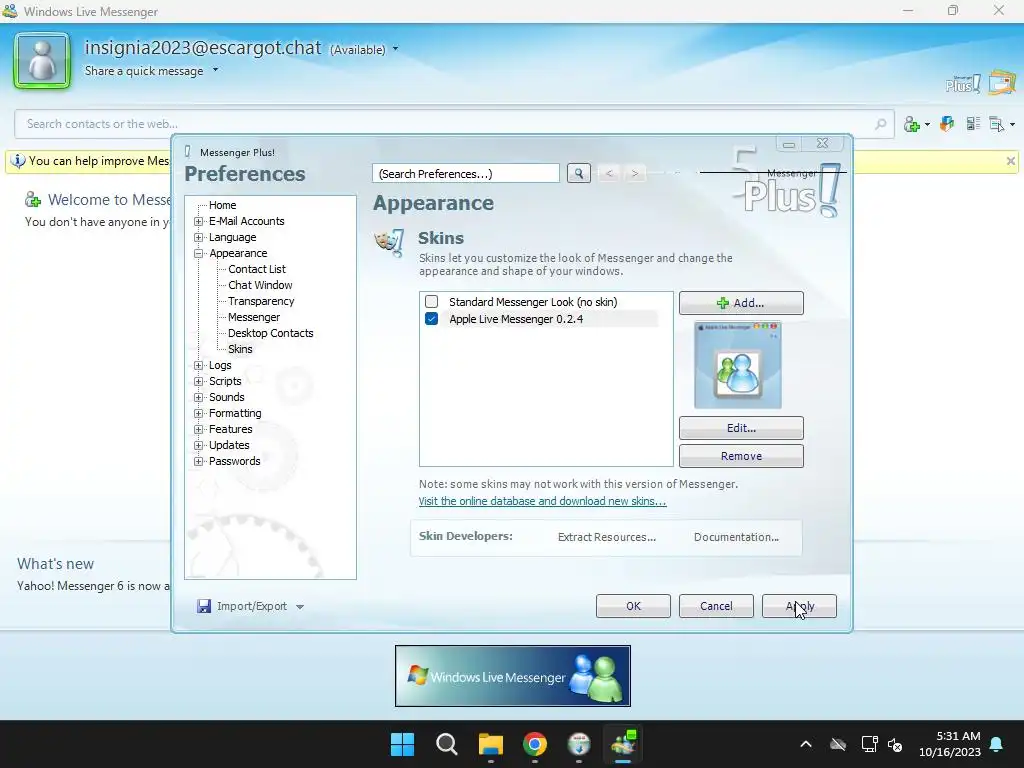The height and width of the screenshot is (768, 1024).
Task: Click the info icon on yellow bar
Action: (x=18, y=161)
